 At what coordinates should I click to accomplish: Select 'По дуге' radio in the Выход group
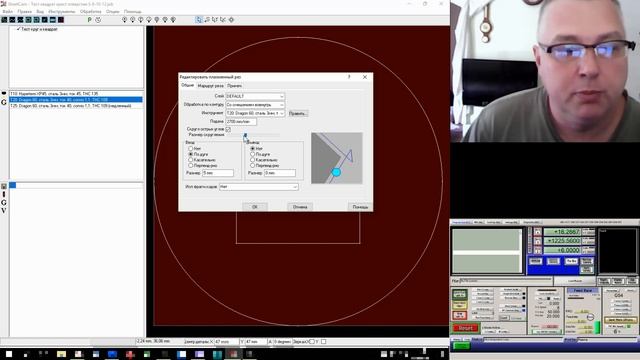coord(253,154)
